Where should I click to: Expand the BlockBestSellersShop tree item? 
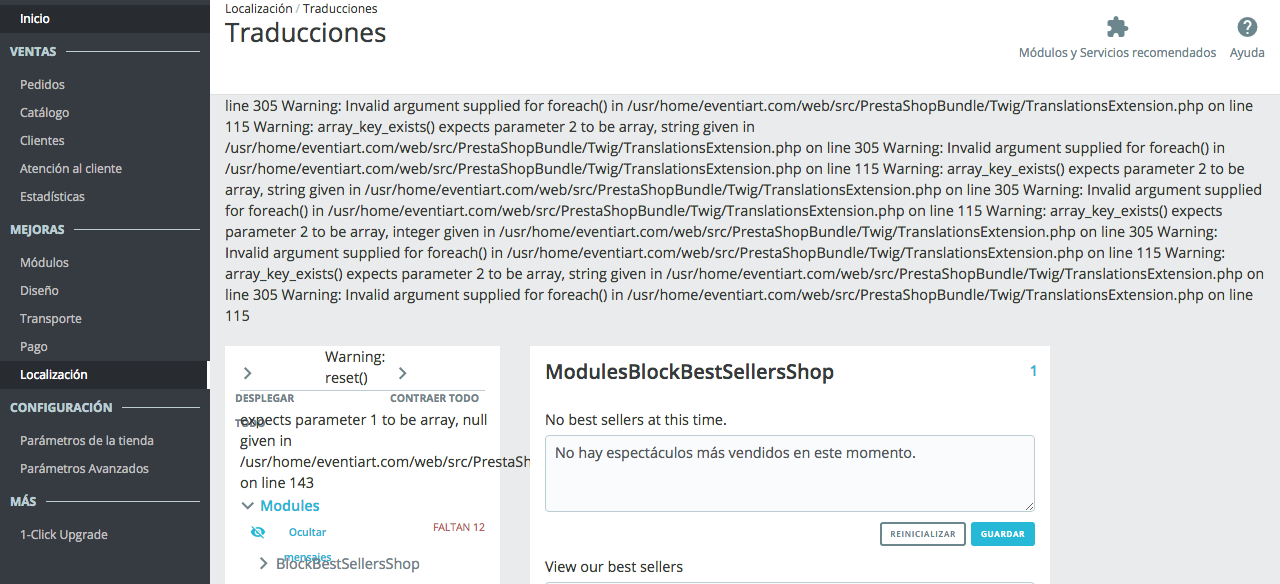tap(264, 564)
